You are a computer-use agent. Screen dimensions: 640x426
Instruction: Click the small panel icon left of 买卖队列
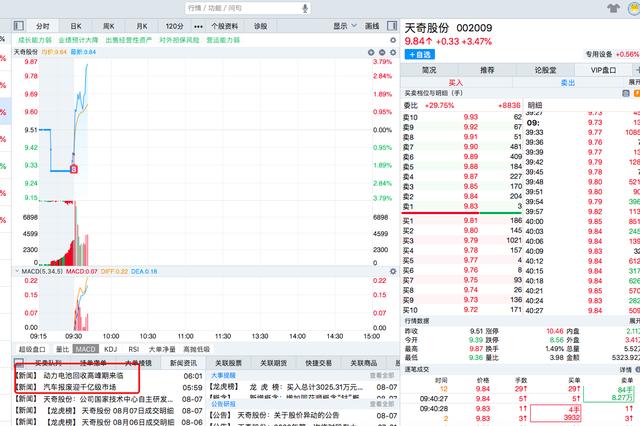tap(19, 362)
